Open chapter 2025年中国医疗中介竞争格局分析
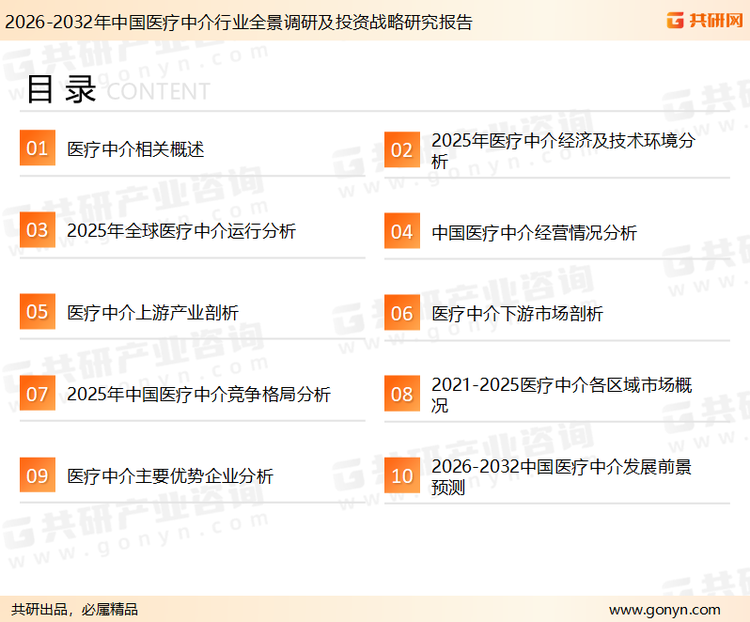 [x=199, y=394]
